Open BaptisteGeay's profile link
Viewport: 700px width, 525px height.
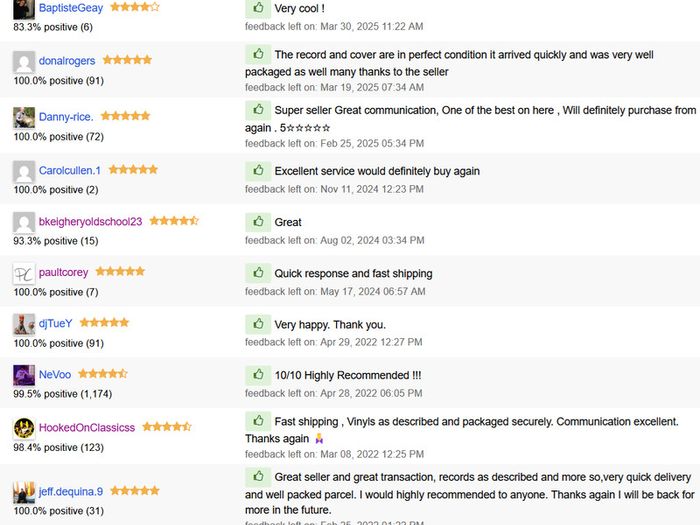(71, 8)
